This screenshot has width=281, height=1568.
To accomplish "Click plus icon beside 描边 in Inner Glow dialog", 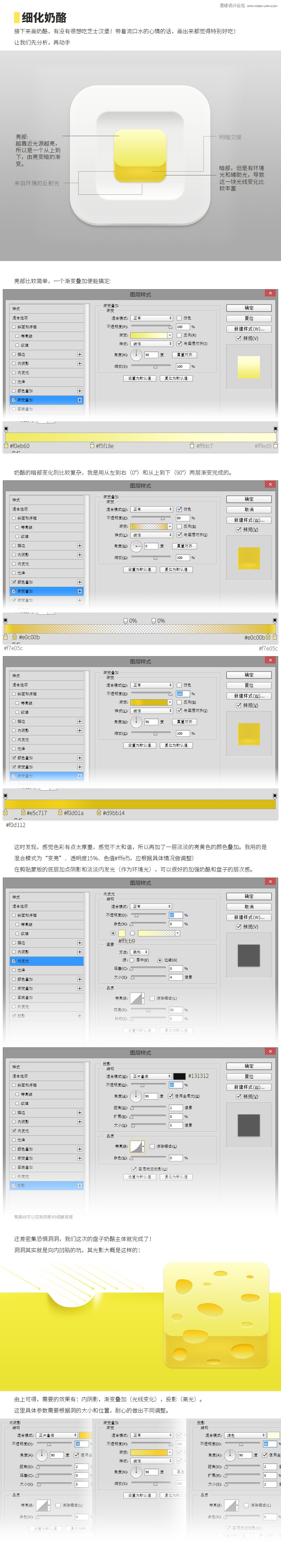I will pos(79,943).
